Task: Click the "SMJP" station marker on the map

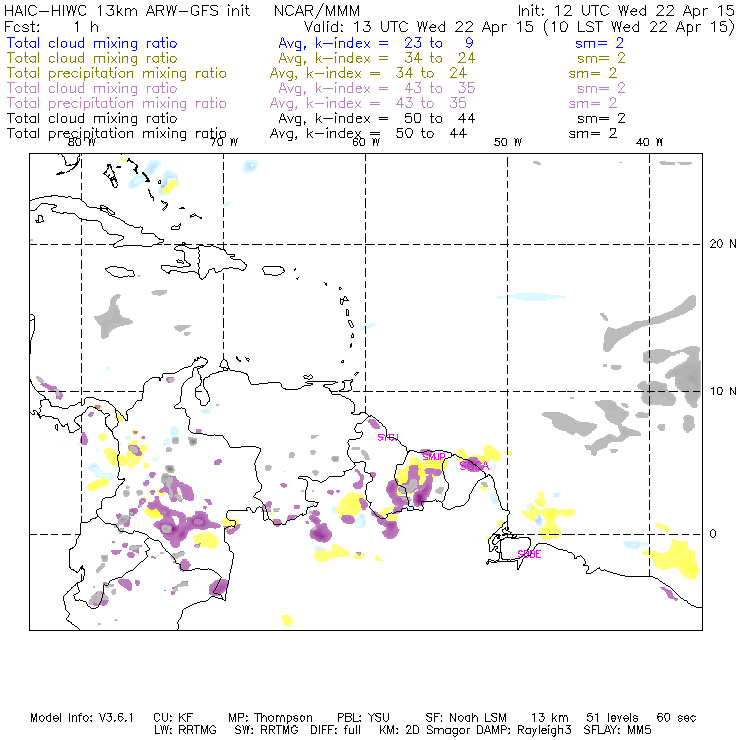Action: (x=434, y=457)
